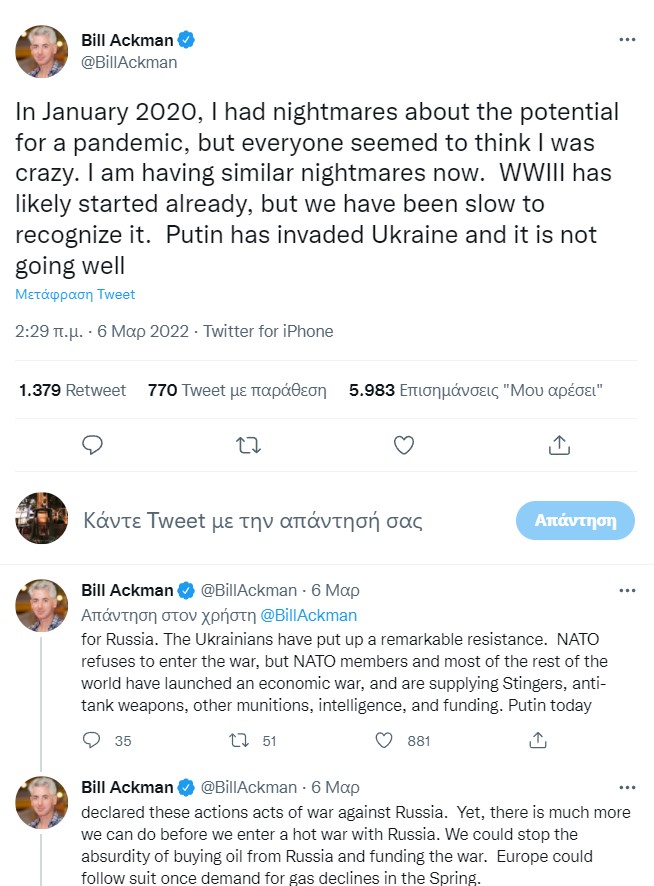
Task: Open the 5.983 likes list
Action: coord(476,390)
